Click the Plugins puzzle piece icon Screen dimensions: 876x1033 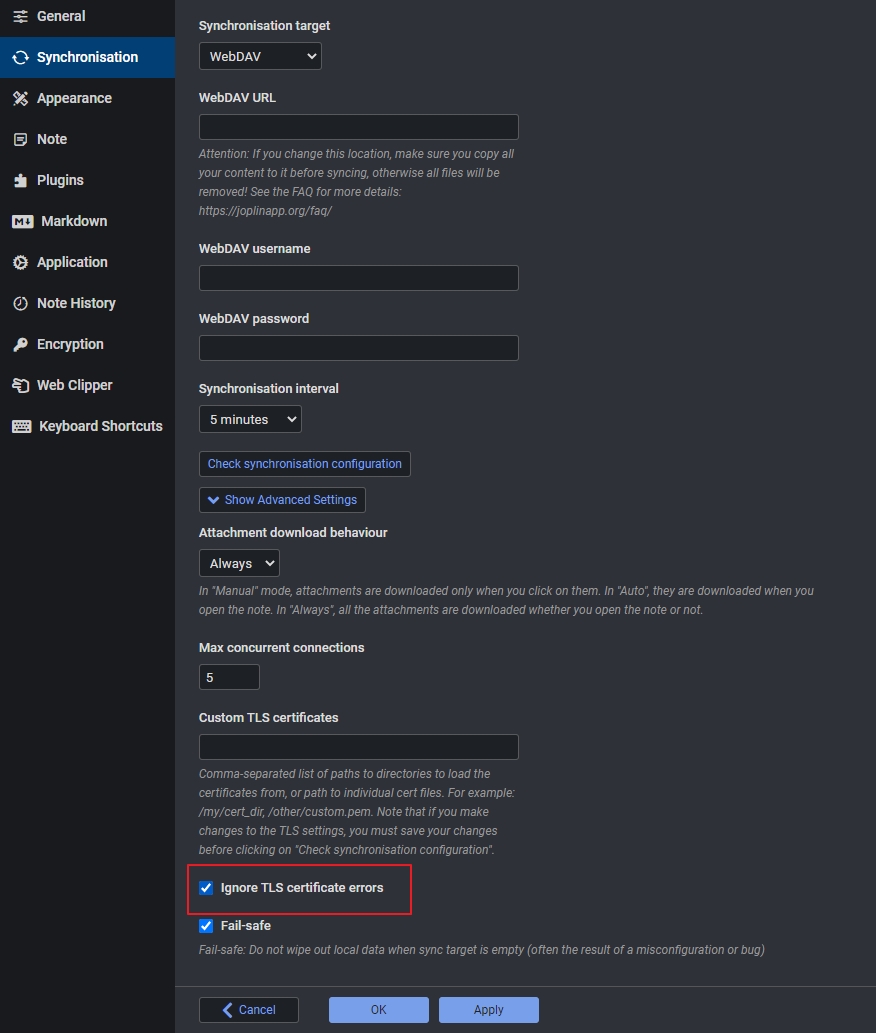[x=20, y=180]
